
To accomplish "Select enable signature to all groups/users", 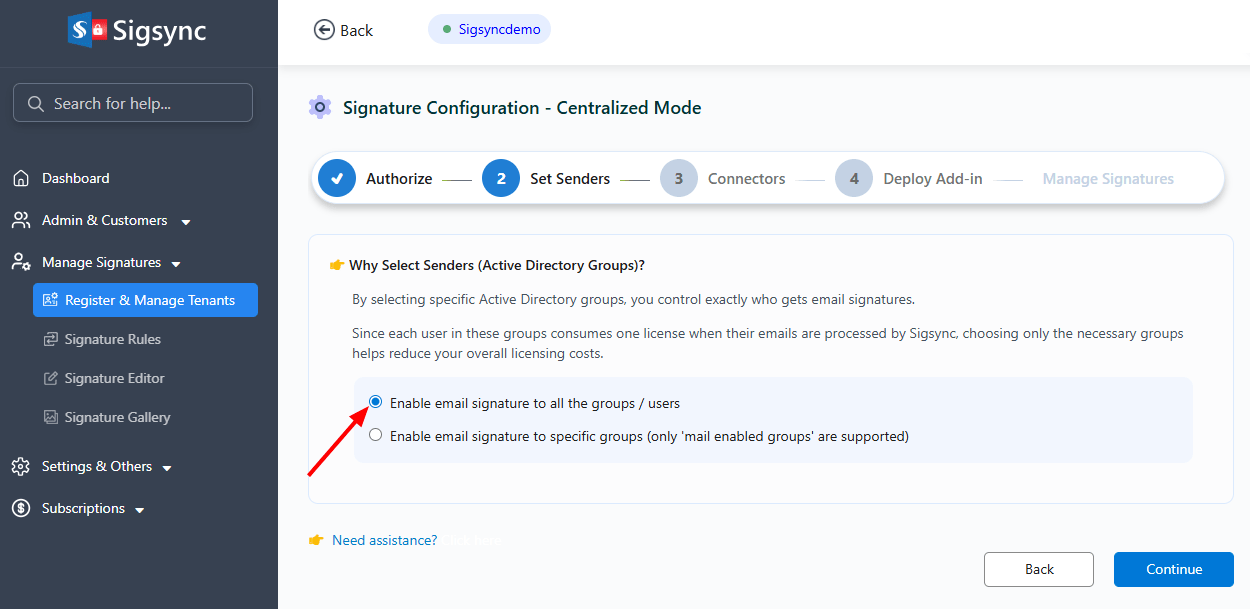I will (376, 402).
